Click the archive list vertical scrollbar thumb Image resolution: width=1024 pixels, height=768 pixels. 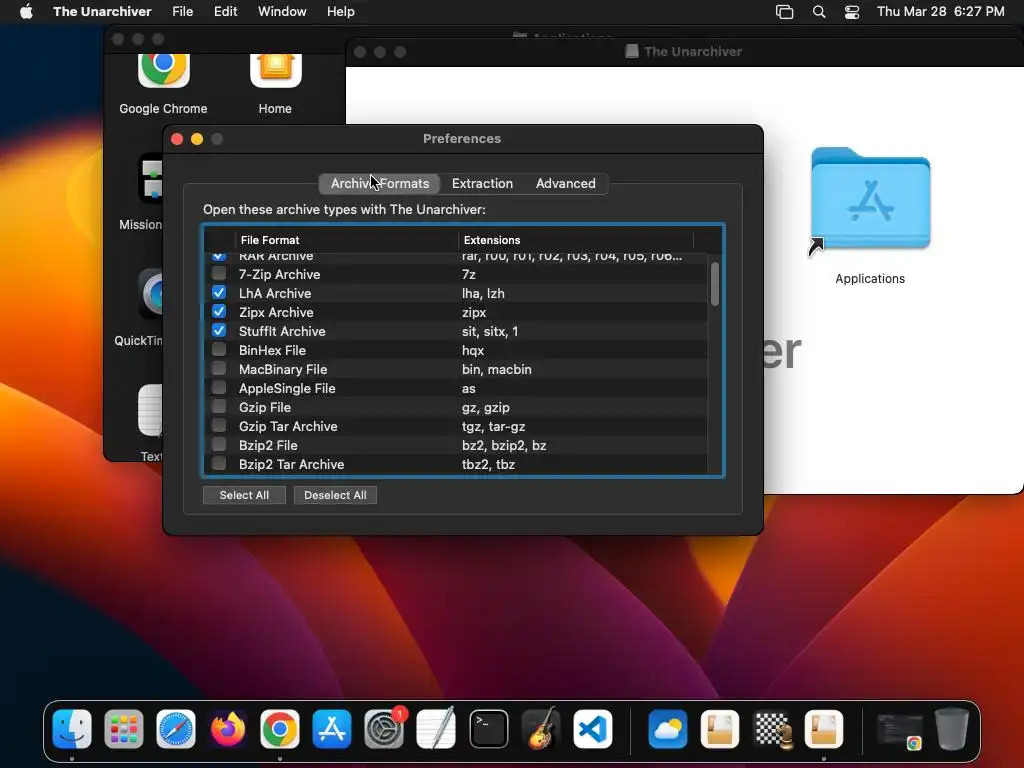715,283
